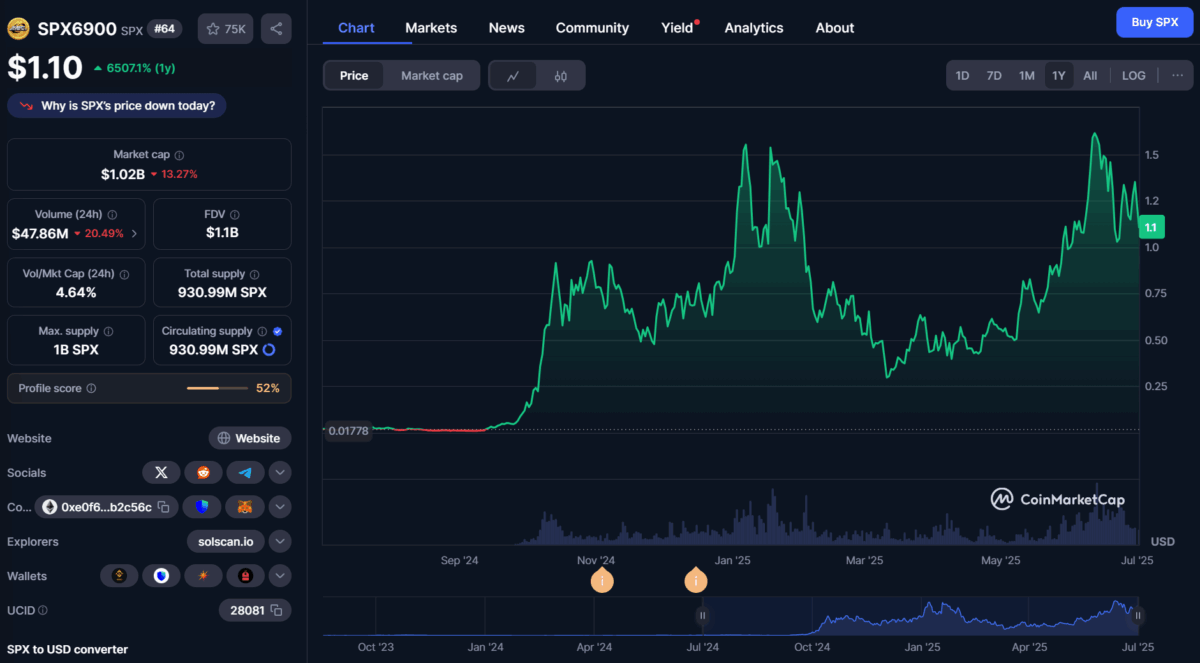Open the first wallet icon in Wallets

(119, 576)
